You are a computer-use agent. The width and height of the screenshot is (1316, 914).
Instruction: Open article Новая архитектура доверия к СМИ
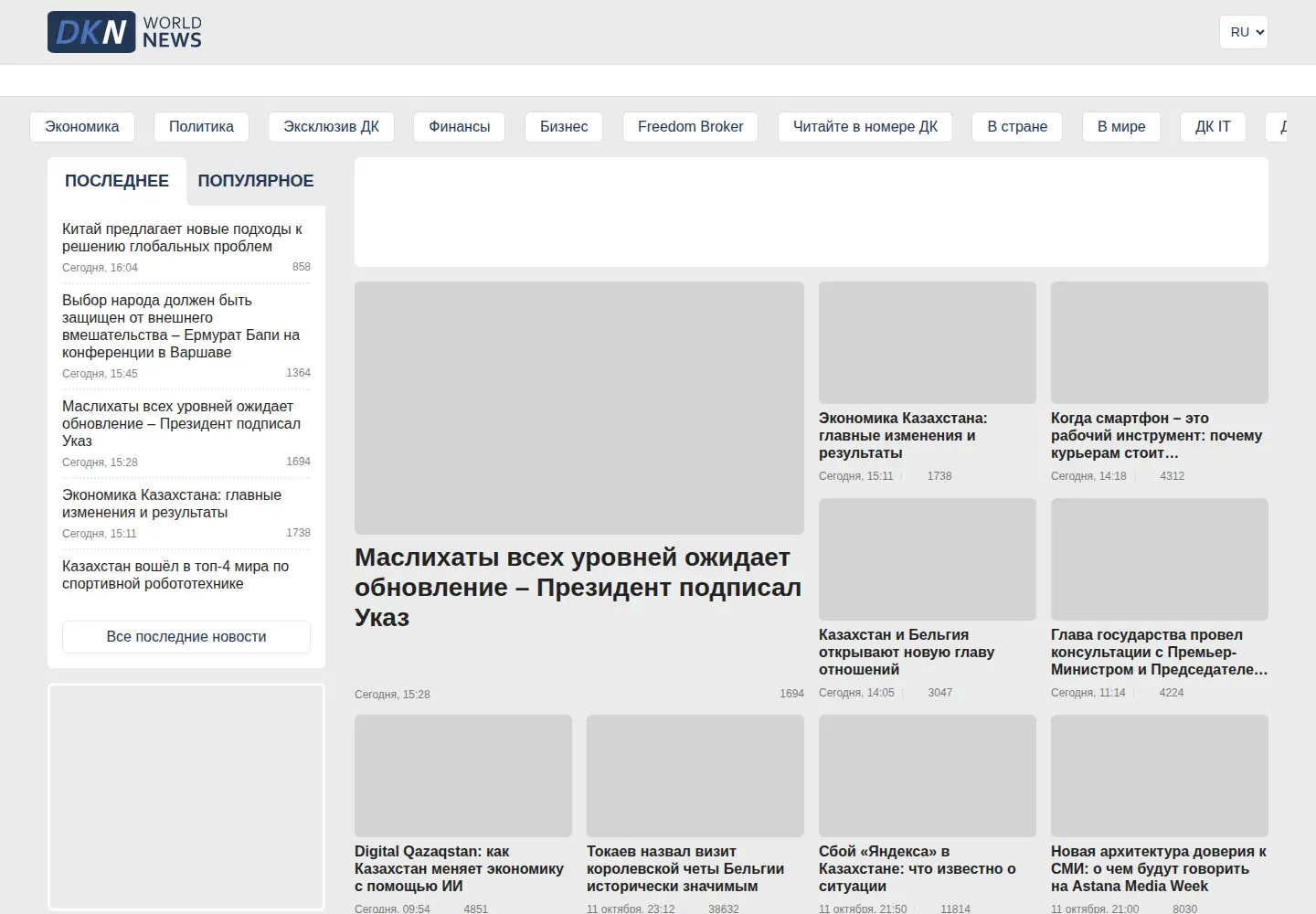click(x=1159, y=869)
